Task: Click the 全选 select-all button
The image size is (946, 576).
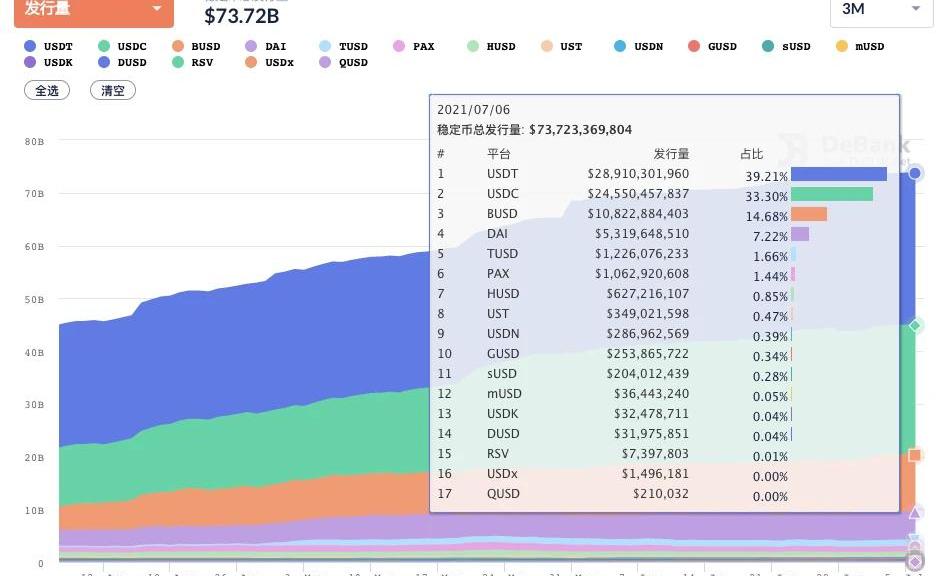Action: pyautogui.click(x=47, y=90)
